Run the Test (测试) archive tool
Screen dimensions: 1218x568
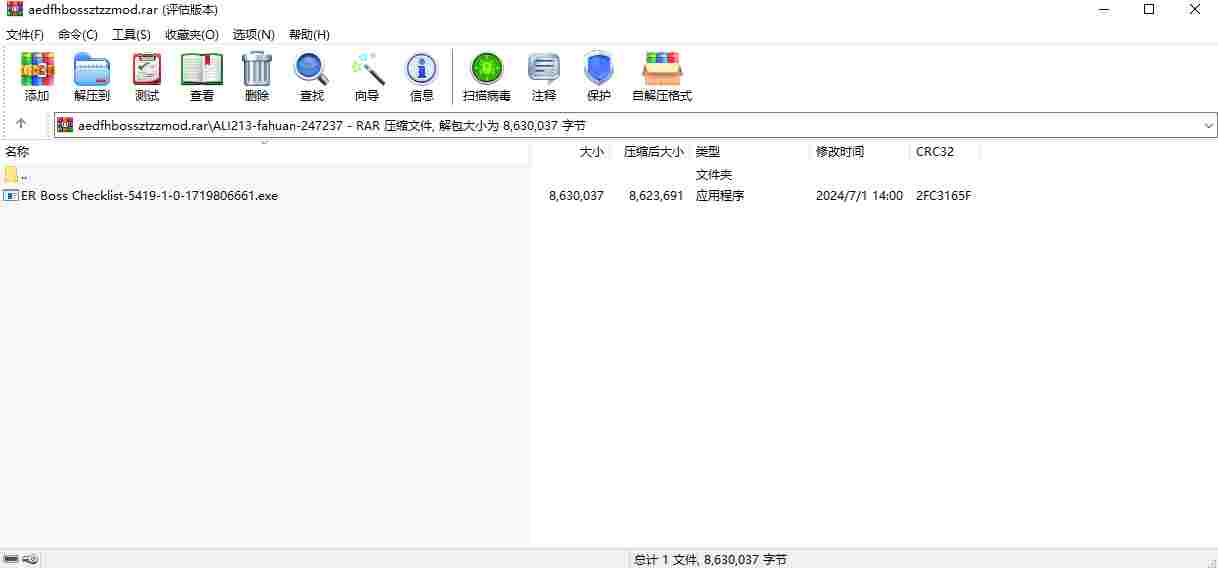tap(147, 77)
